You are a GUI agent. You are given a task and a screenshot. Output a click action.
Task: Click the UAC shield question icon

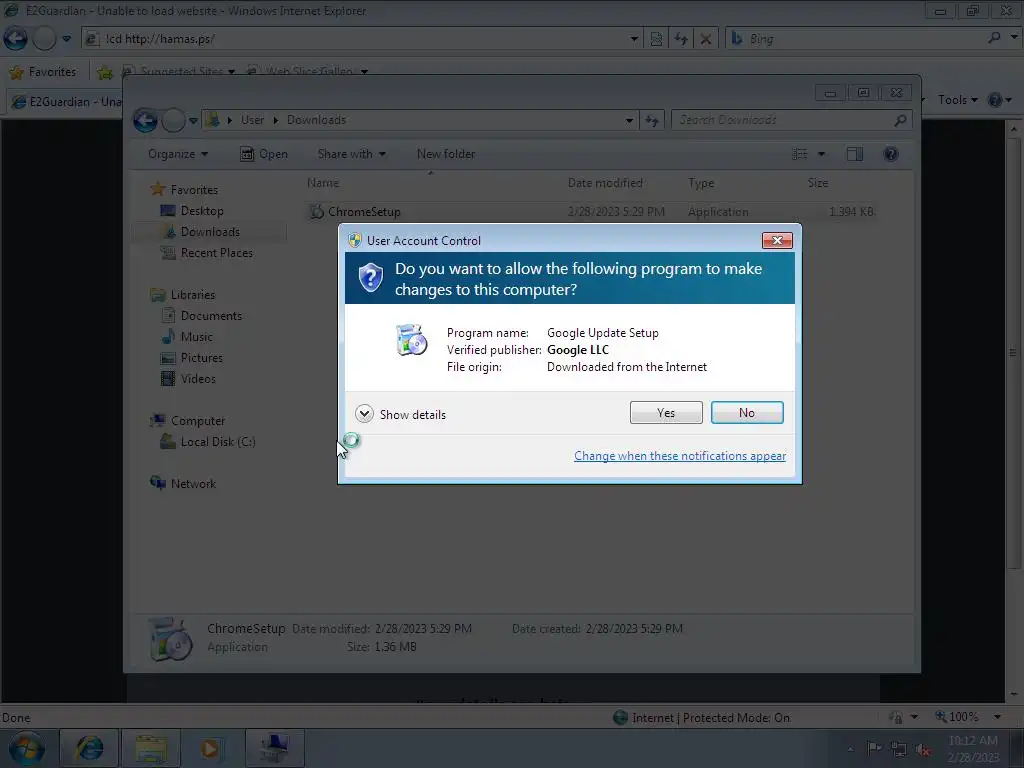[370, 278]
